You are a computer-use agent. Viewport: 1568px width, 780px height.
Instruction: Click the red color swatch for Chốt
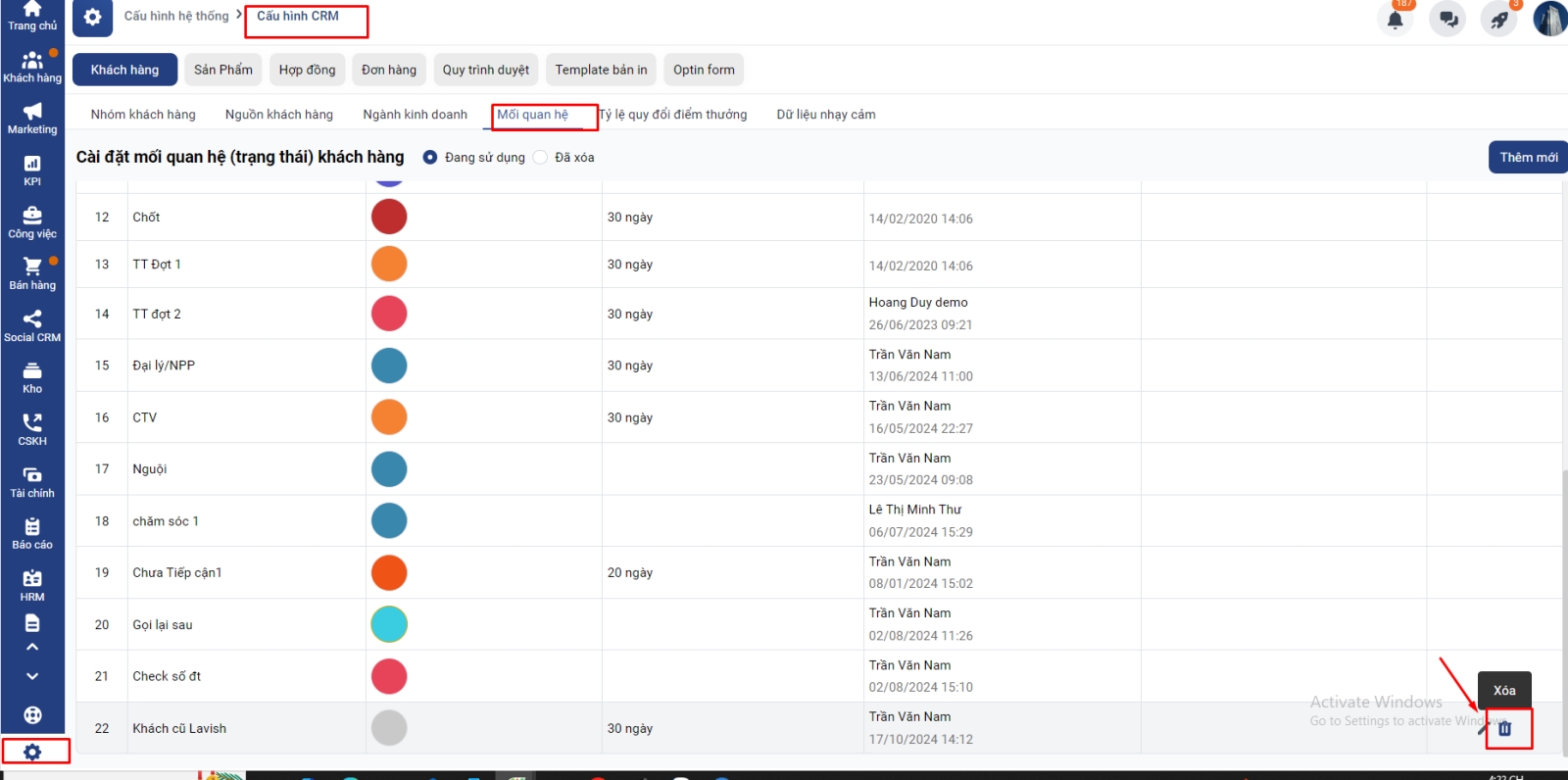pyautogui.click(x=389, y=217)
